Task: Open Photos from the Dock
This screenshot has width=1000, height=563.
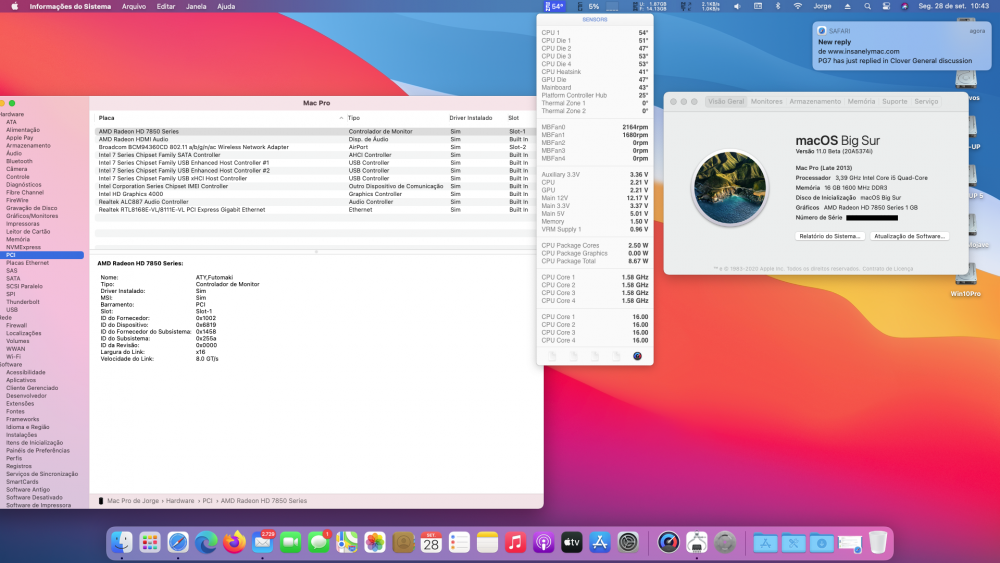Action: click(x=374, y=543)
